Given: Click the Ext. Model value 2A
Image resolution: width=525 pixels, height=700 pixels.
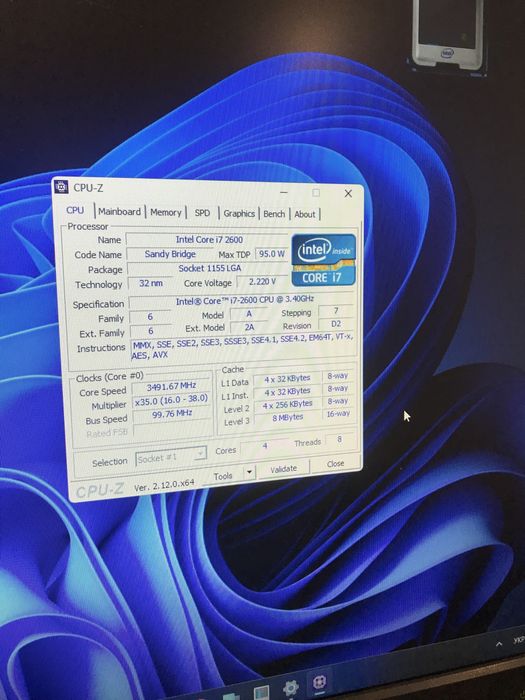Looking at the screenshot, I should click(x=249, y=327).
